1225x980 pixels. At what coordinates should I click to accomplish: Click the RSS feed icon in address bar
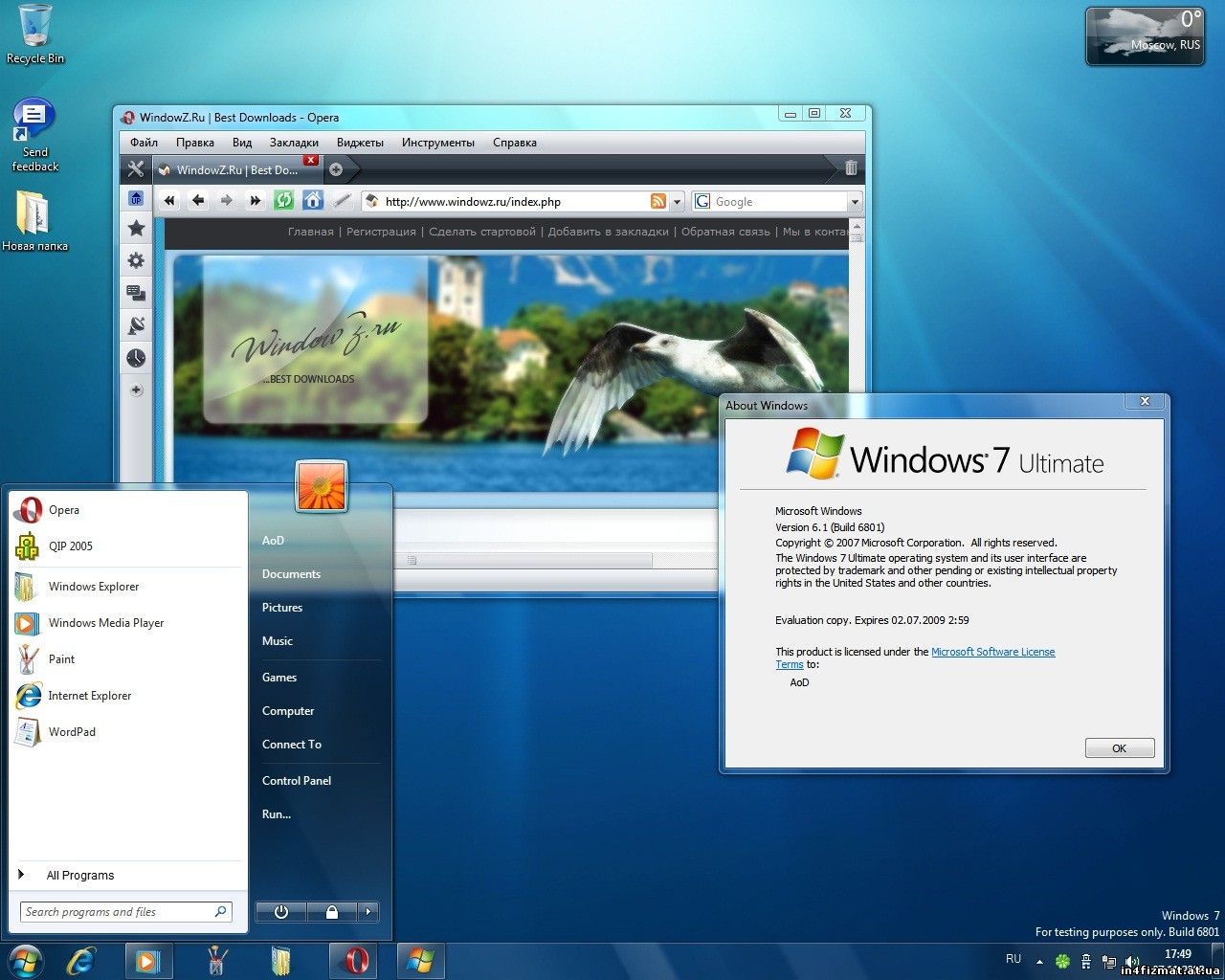658,201
